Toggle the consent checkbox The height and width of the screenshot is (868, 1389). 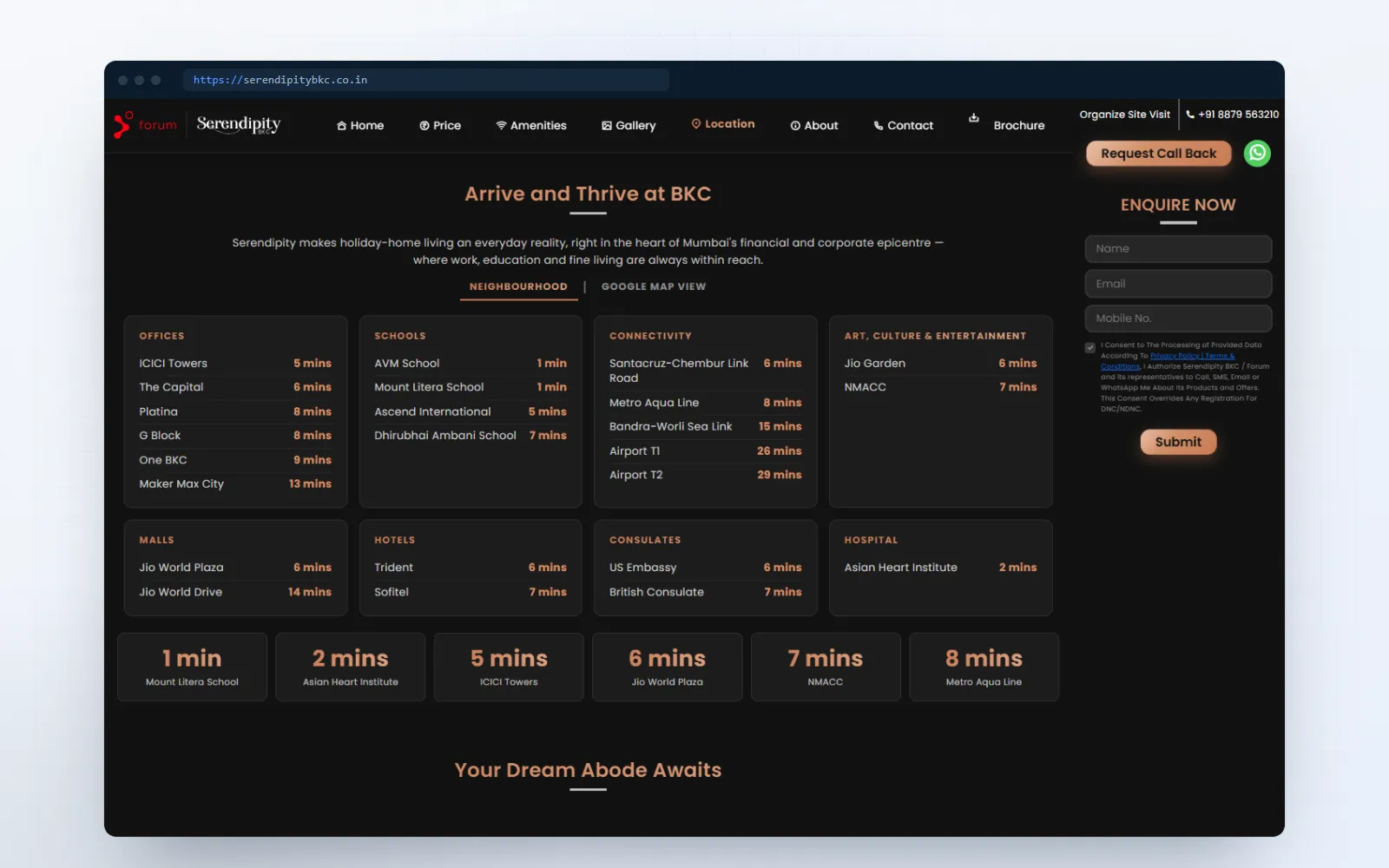[1090, 347]
